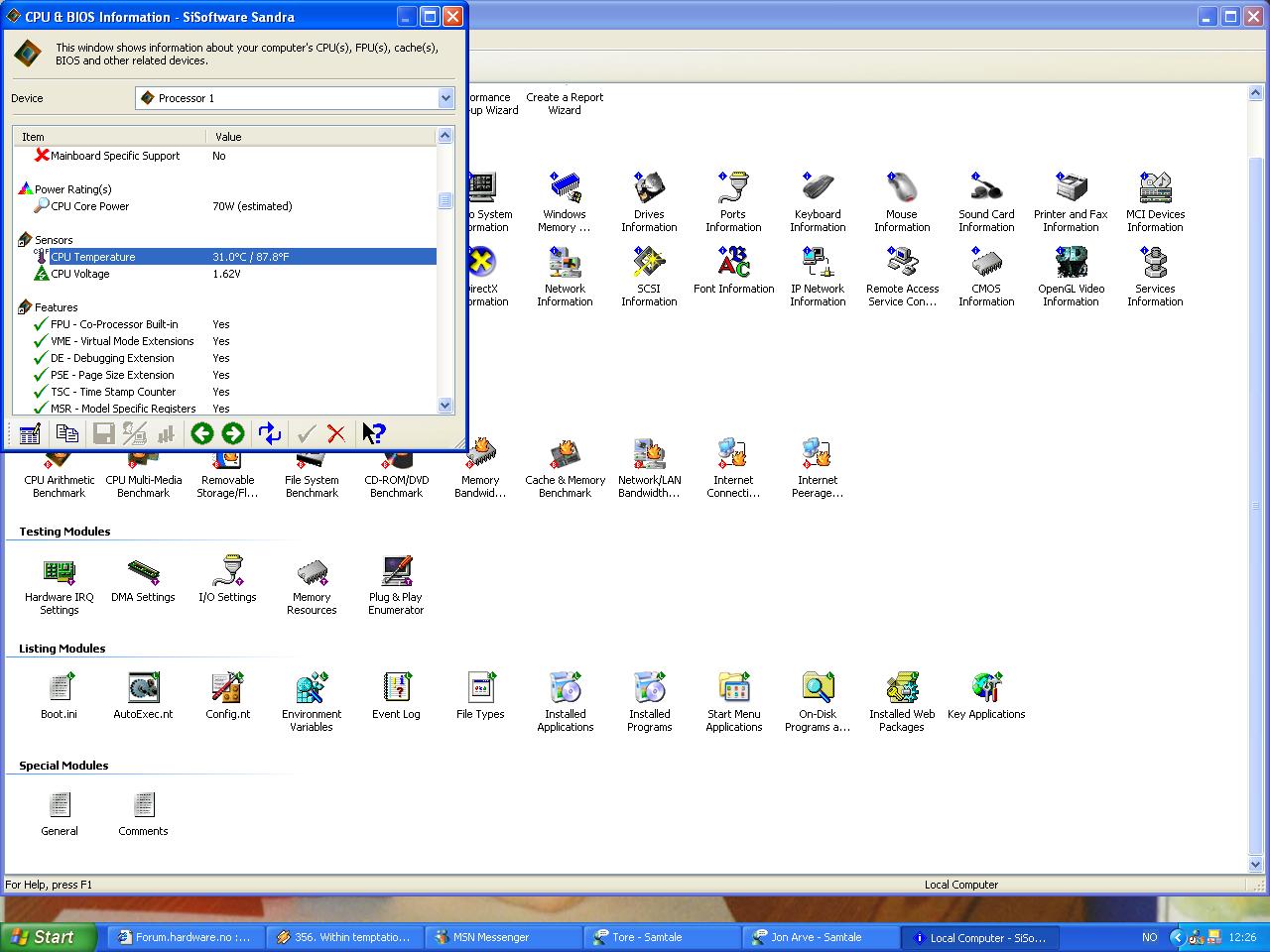Open CMOS Information module
1270x952 pixels.
(x=986, y=276)
